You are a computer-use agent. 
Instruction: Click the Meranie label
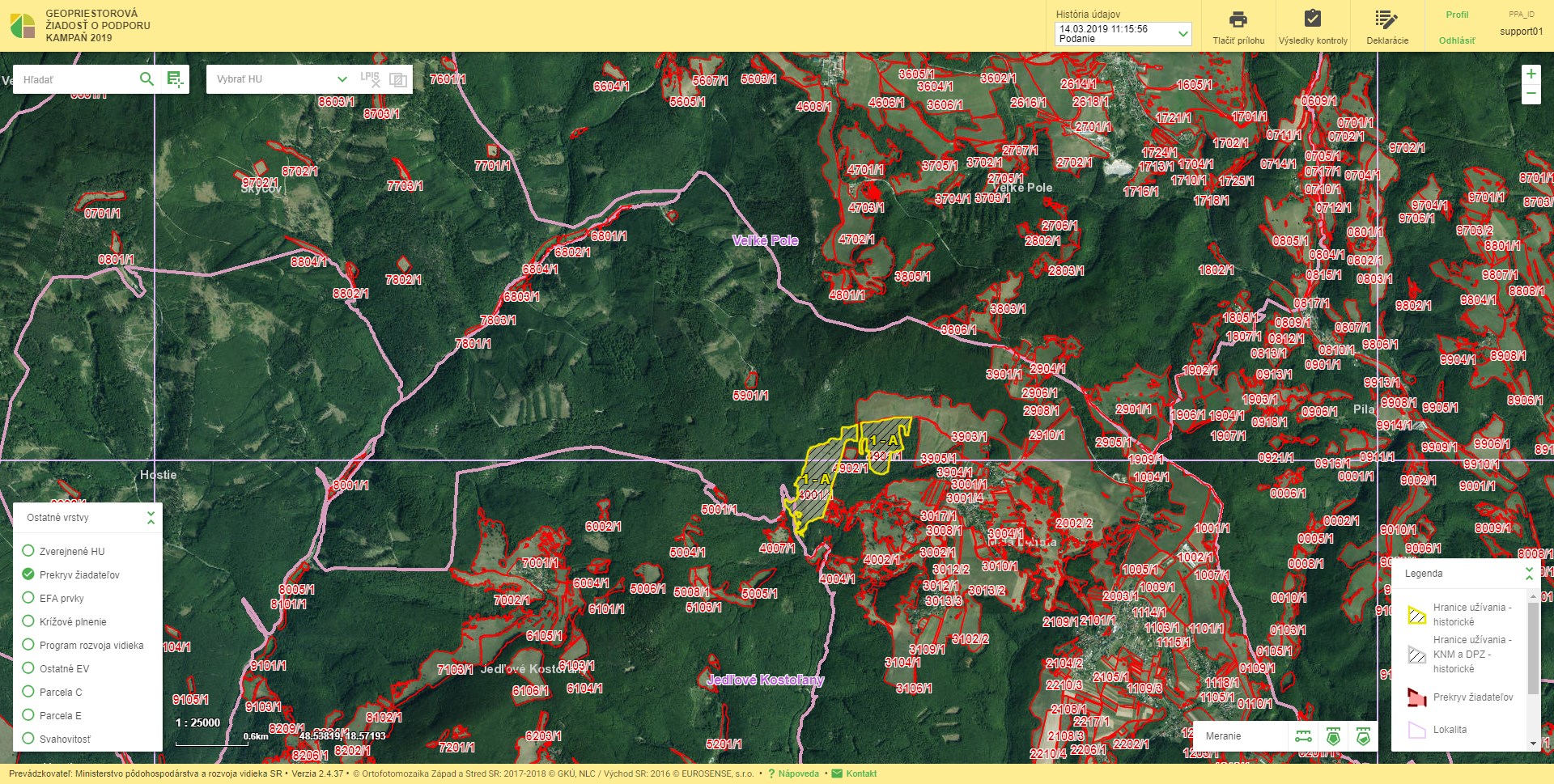[x=1223, y=736]
